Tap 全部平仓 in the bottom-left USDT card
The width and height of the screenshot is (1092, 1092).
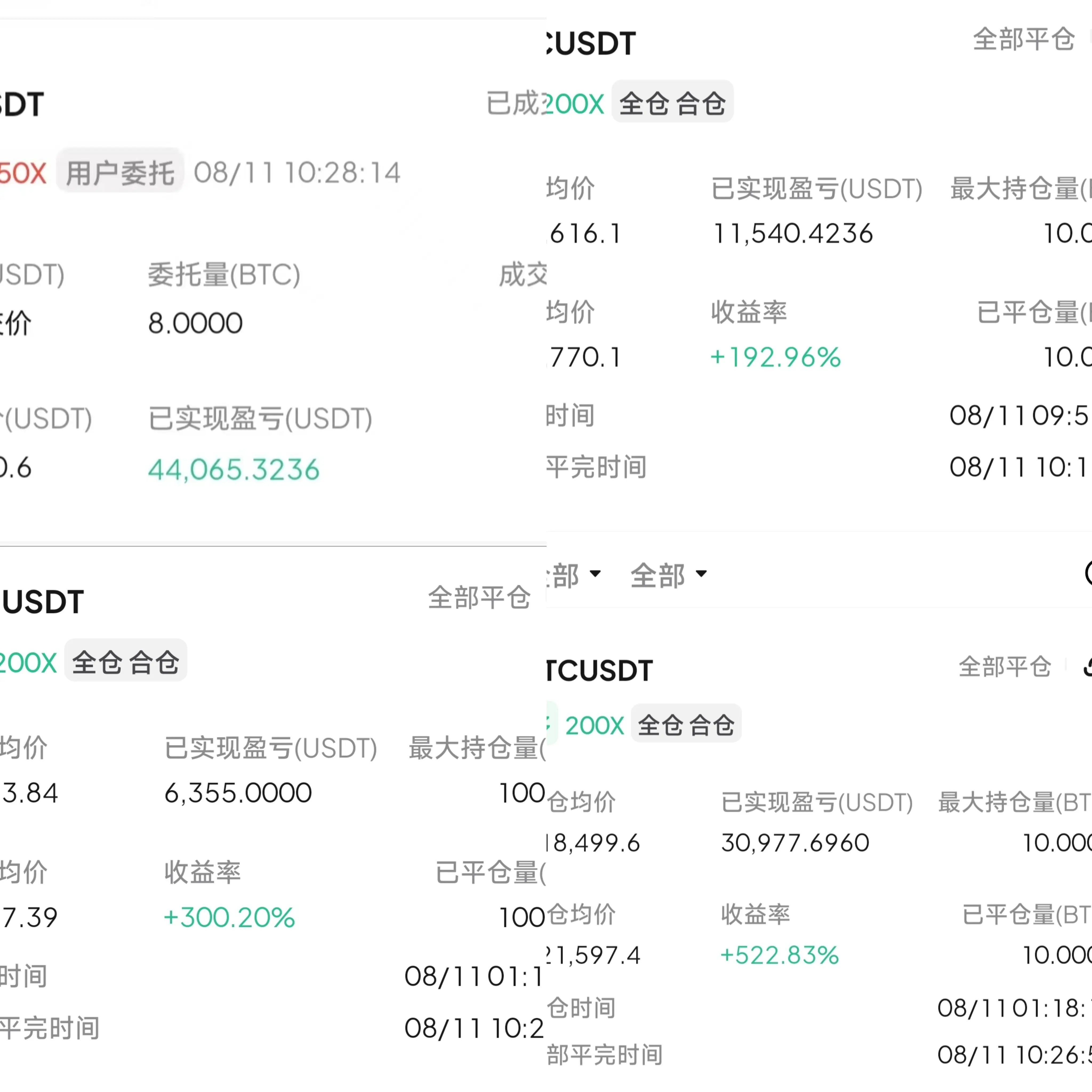[x=479, y=598]
